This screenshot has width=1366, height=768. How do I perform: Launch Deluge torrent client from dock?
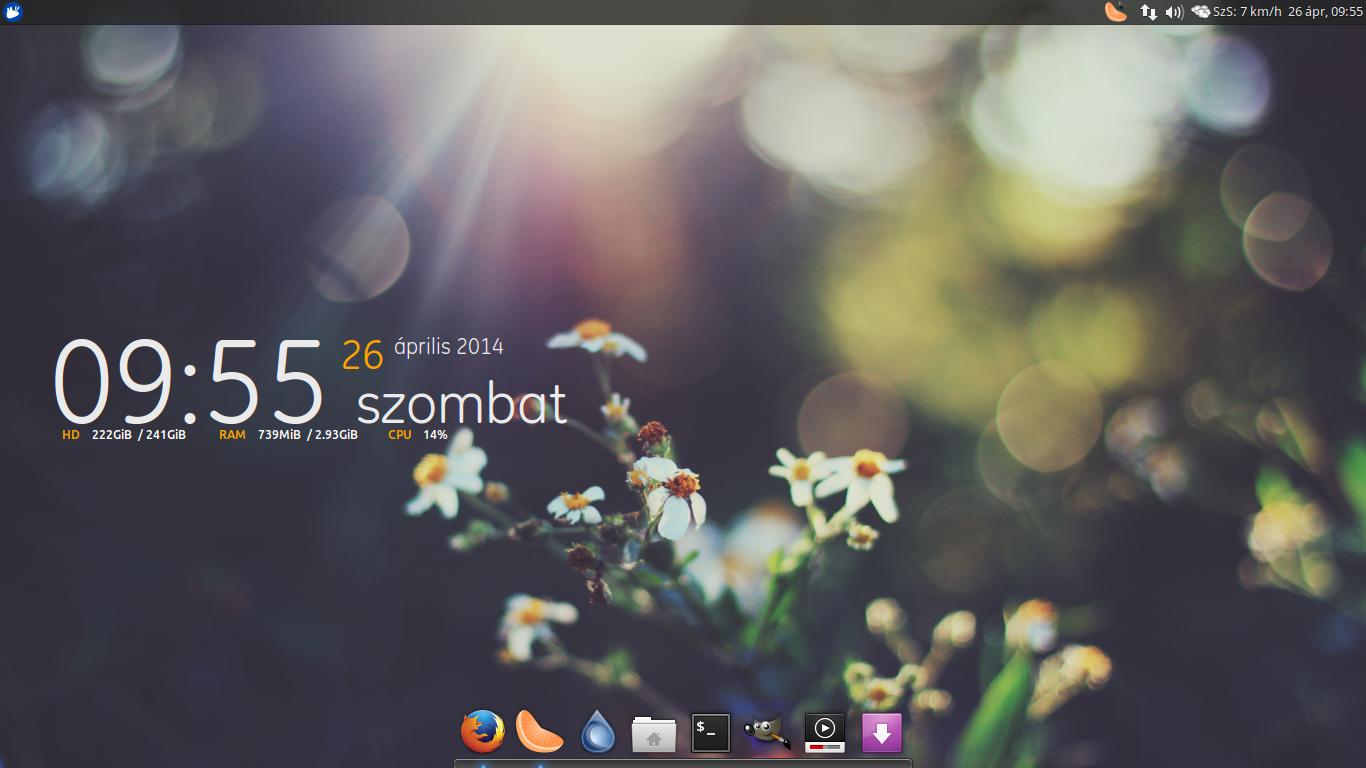coord(598,731)
